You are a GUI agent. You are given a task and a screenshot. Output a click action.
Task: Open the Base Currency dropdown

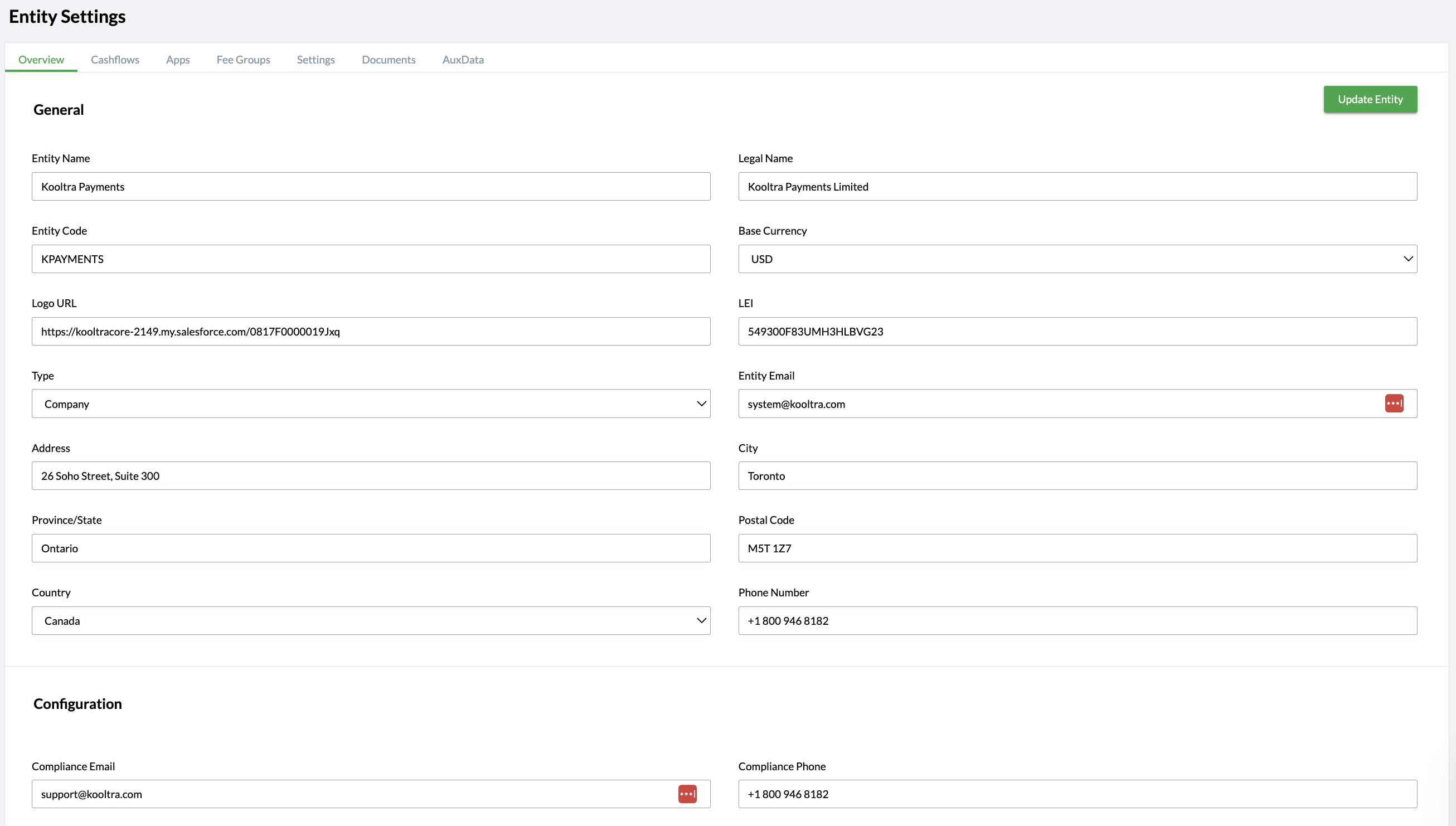(x=1077, y=259)
